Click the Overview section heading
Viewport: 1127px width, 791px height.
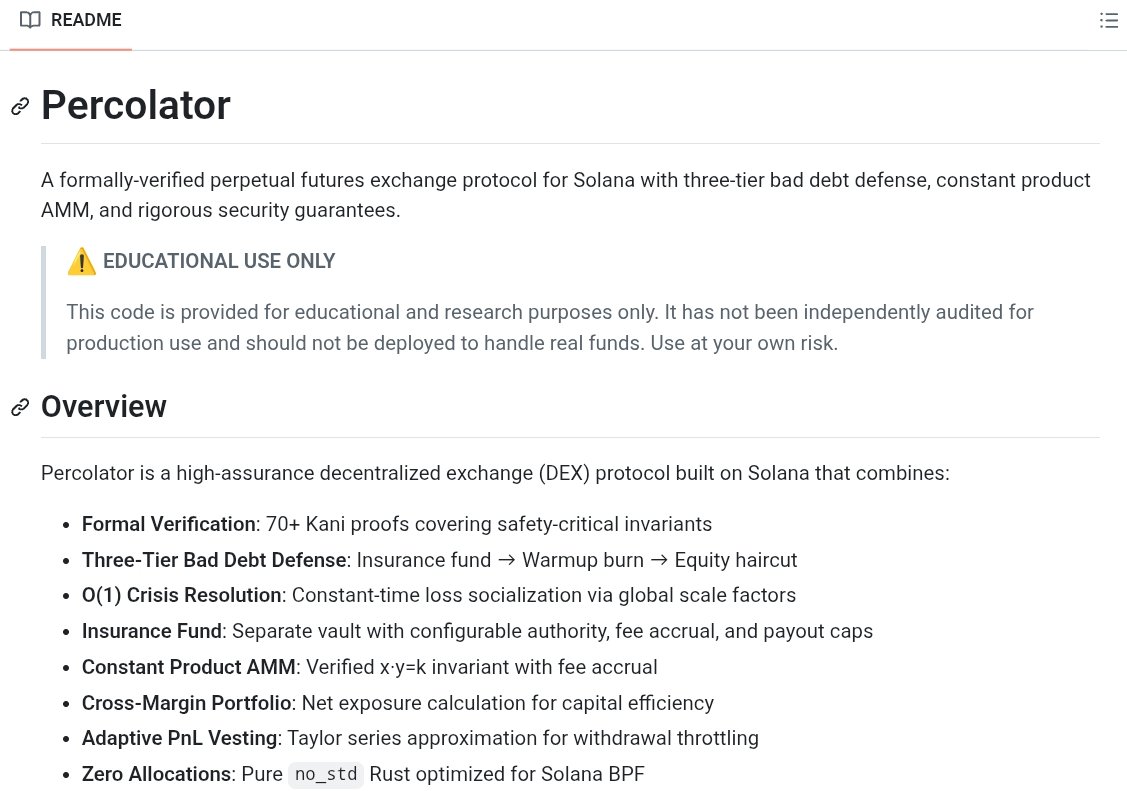point(104,407)
